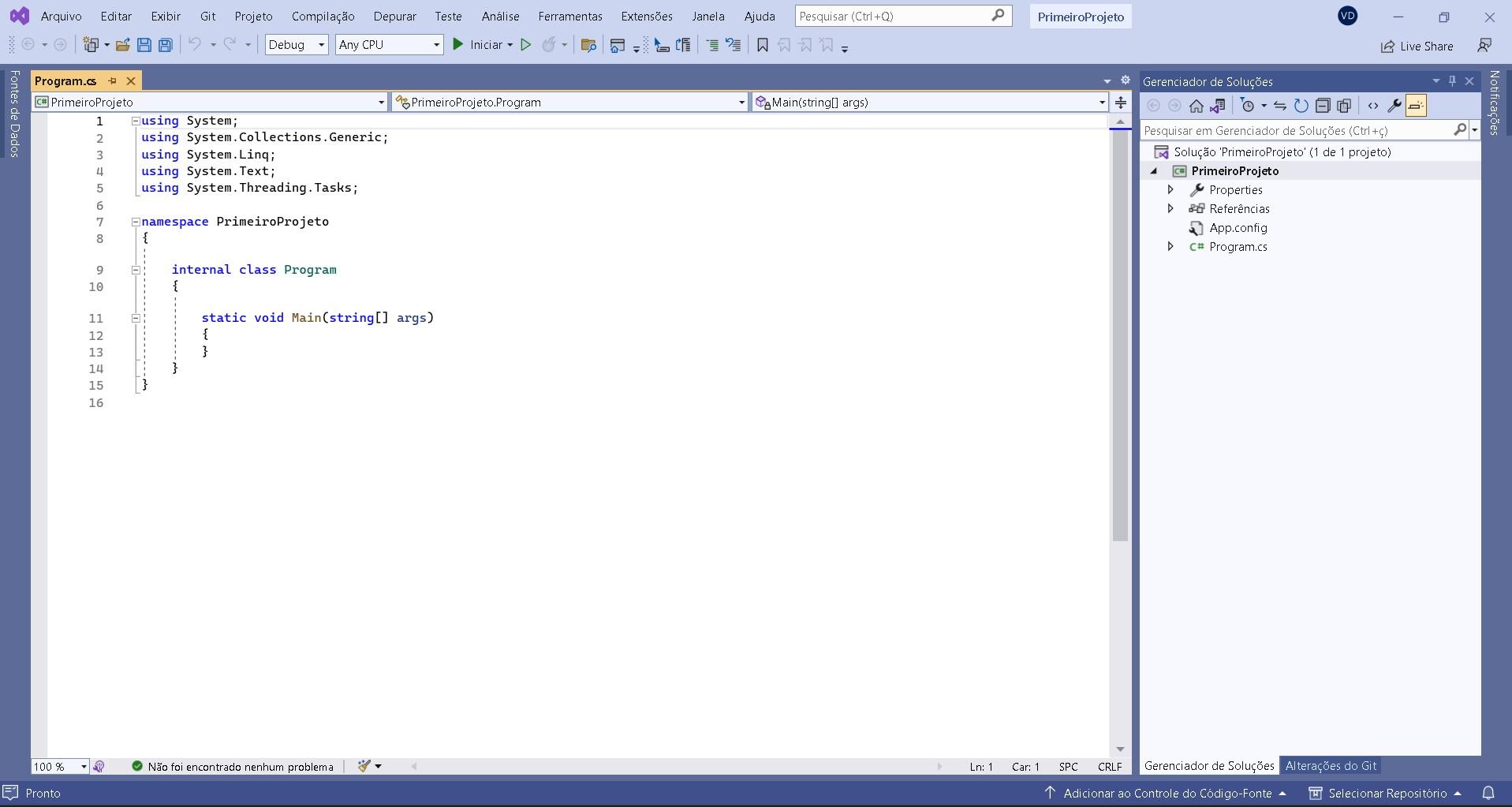1512x807 pixels.
Task: Click Selecionar Repositório in status bar
Action: coord(1386,793)
